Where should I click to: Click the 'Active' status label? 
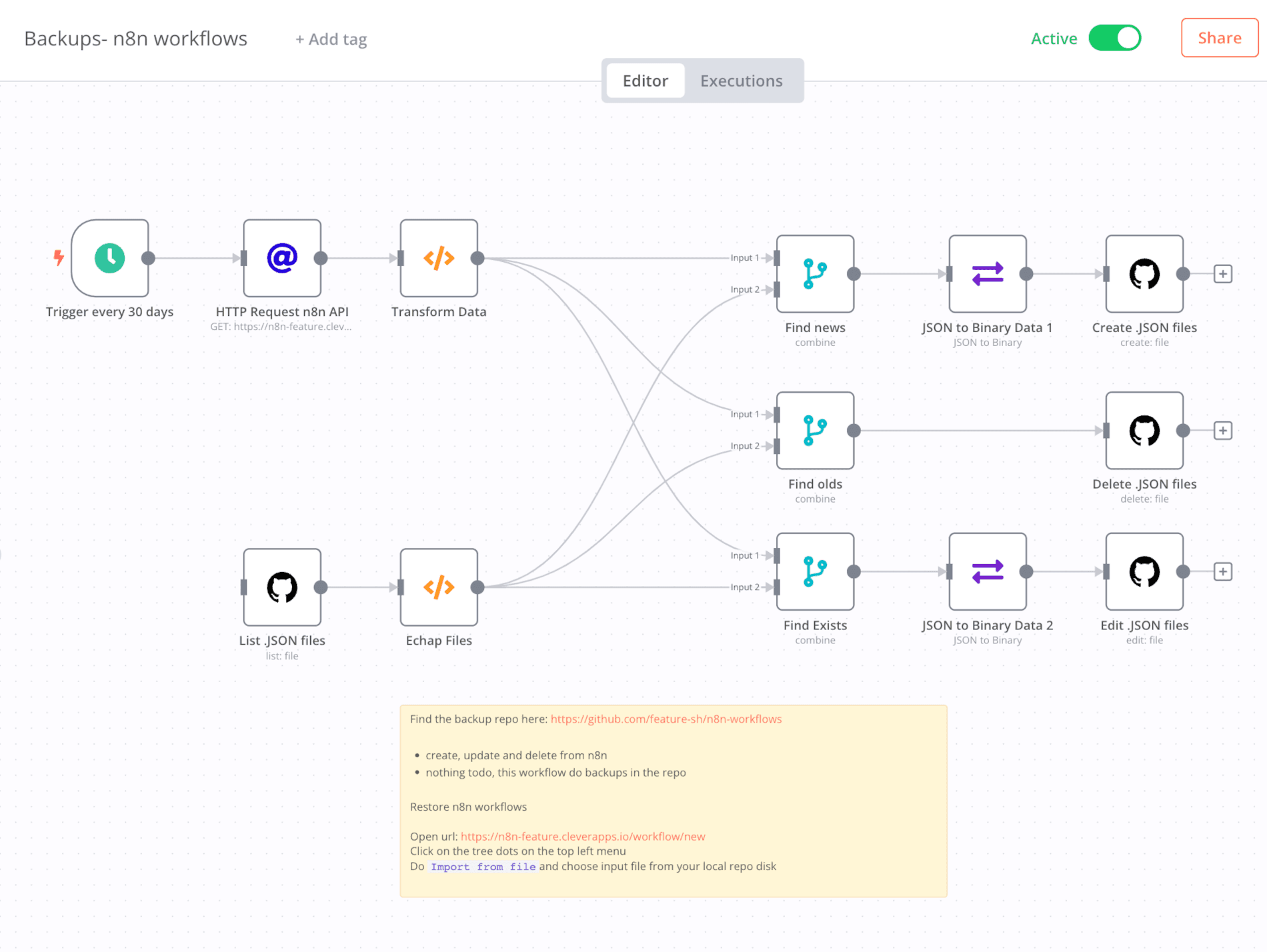(x=1054, y=39)
